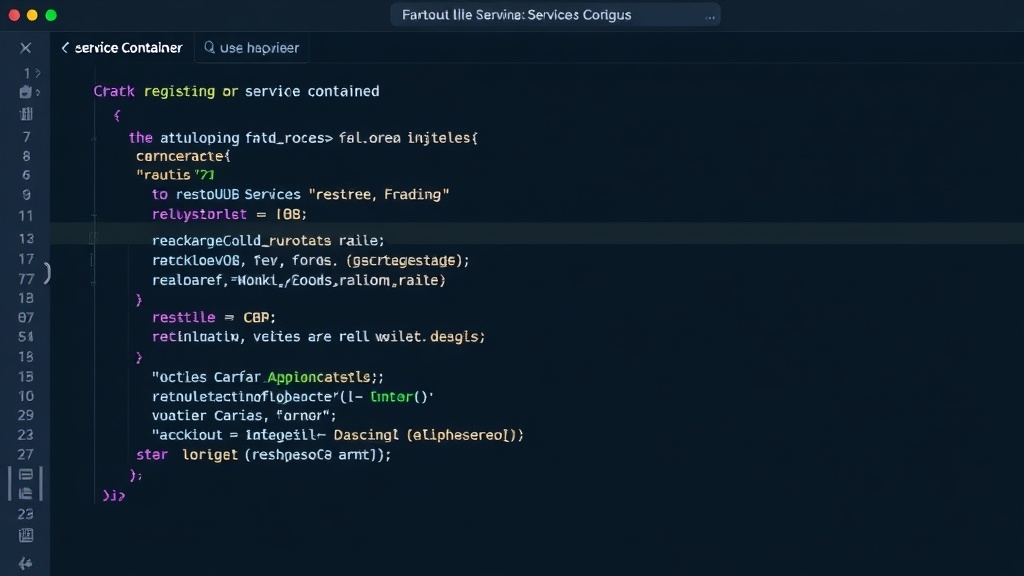Screen dimensions: 1024x576
Task: Switch to the service Container tab
Action: tap(122, 48)
